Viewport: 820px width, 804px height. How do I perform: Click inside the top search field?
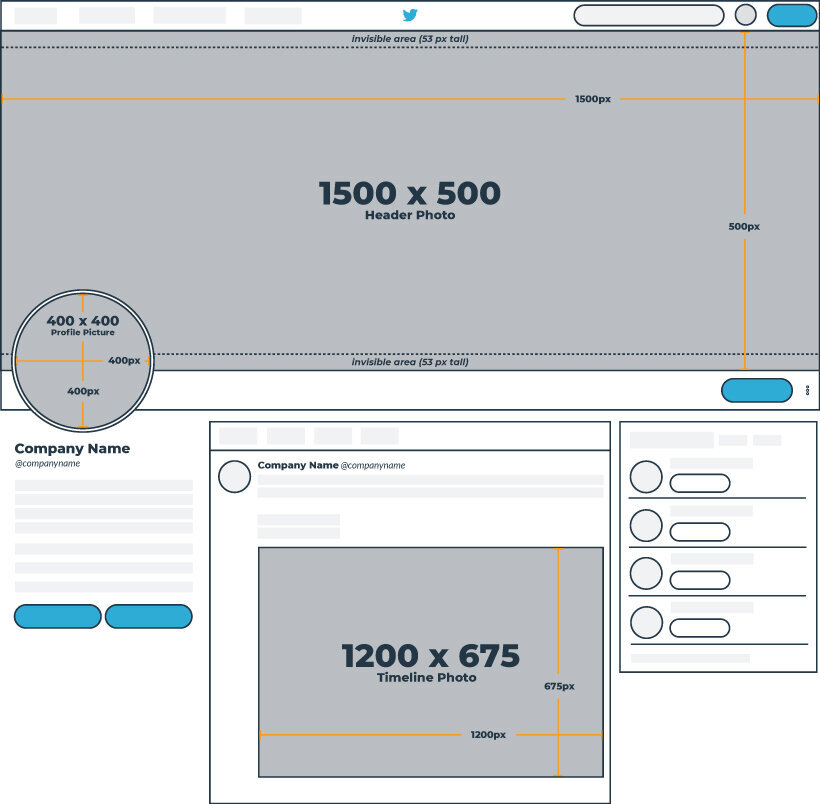(x=648, y=15)
